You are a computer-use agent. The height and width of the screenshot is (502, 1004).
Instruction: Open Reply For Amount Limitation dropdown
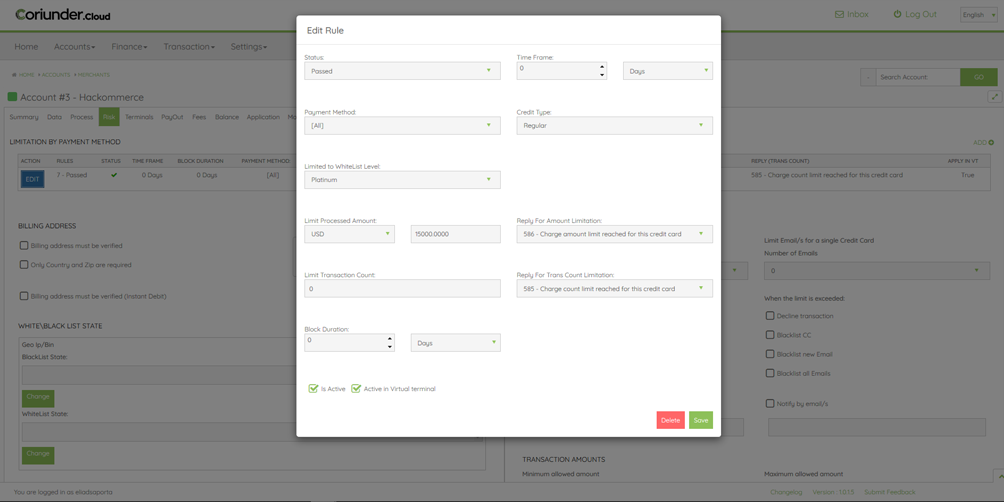615,234
